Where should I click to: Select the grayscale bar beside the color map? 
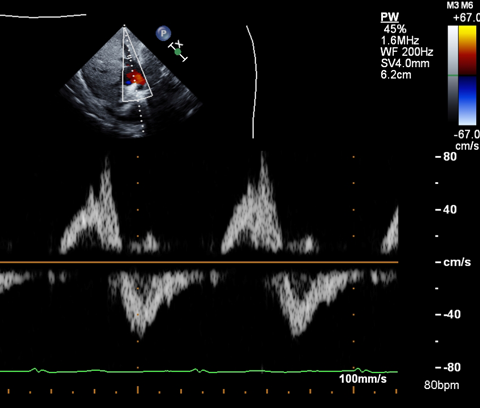tap(453, 75)
